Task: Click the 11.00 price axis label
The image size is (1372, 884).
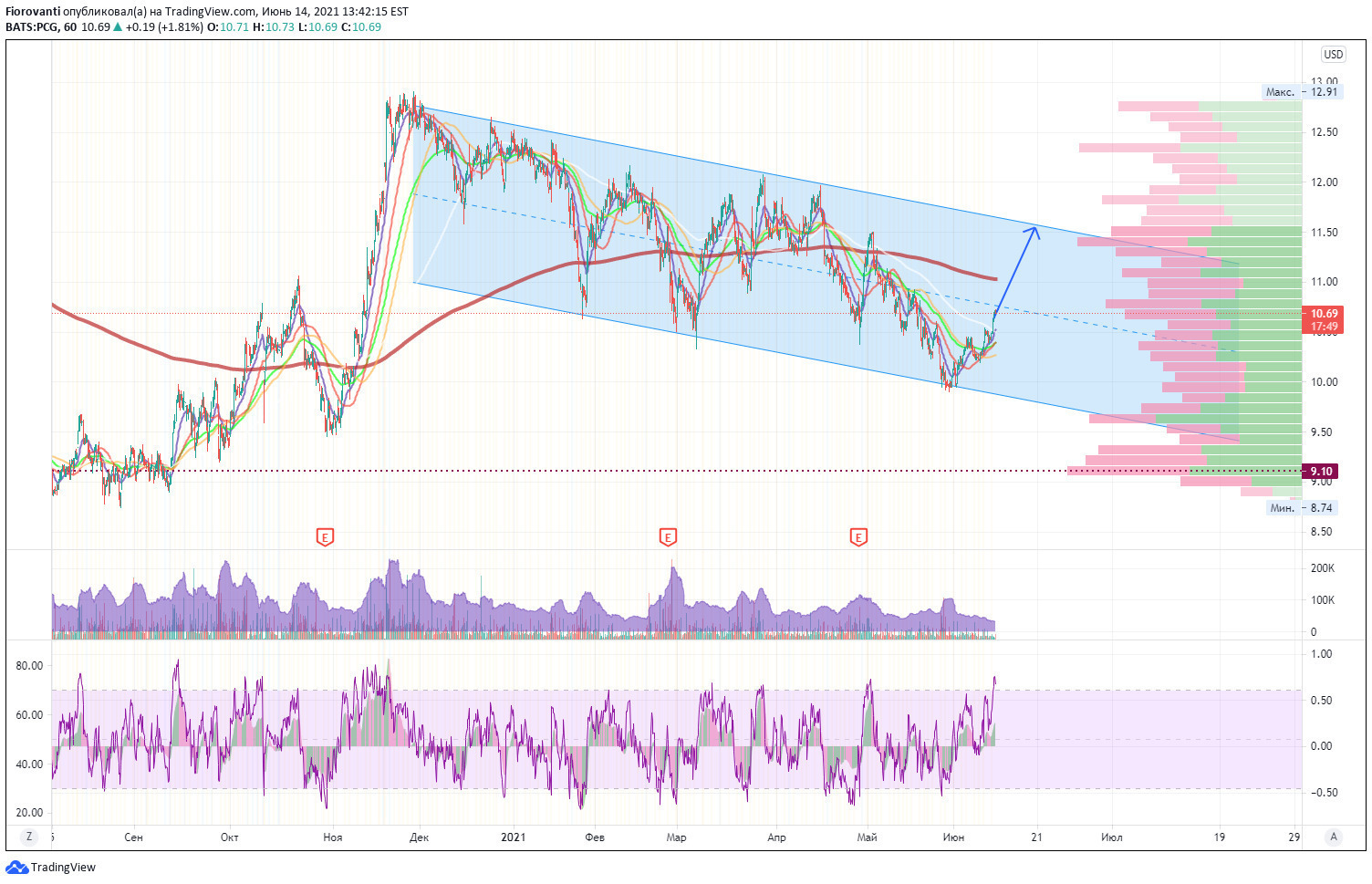Action: click(1325, 282)
